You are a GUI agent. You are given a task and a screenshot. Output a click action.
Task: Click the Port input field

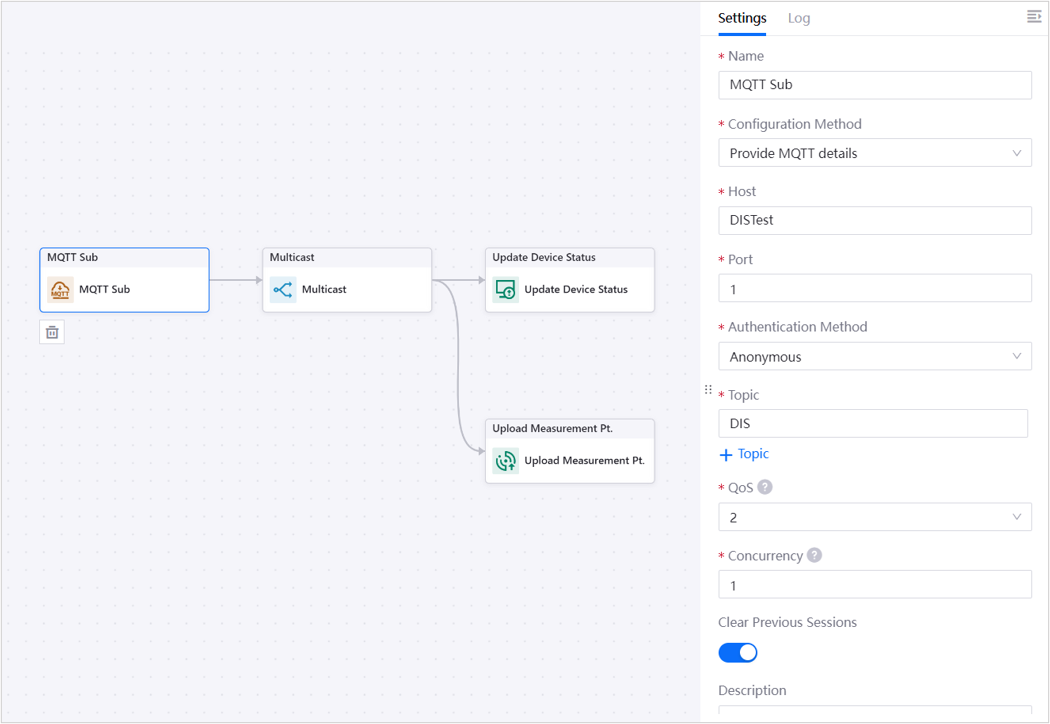click(x=874, y=288)
